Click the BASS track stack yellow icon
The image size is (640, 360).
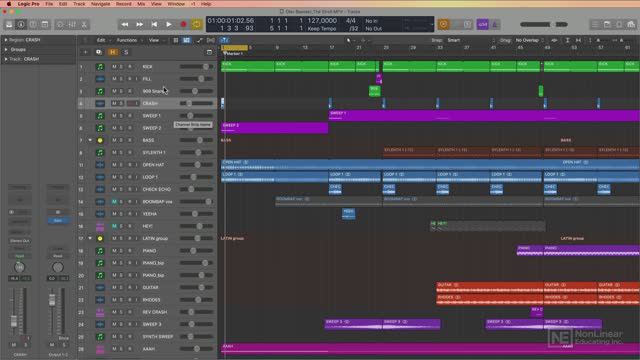tap(100, 140)
